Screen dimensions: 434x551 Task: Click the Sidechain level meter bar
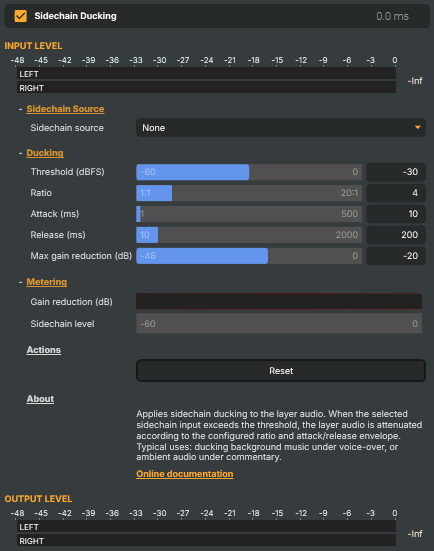tap(279, 324)
